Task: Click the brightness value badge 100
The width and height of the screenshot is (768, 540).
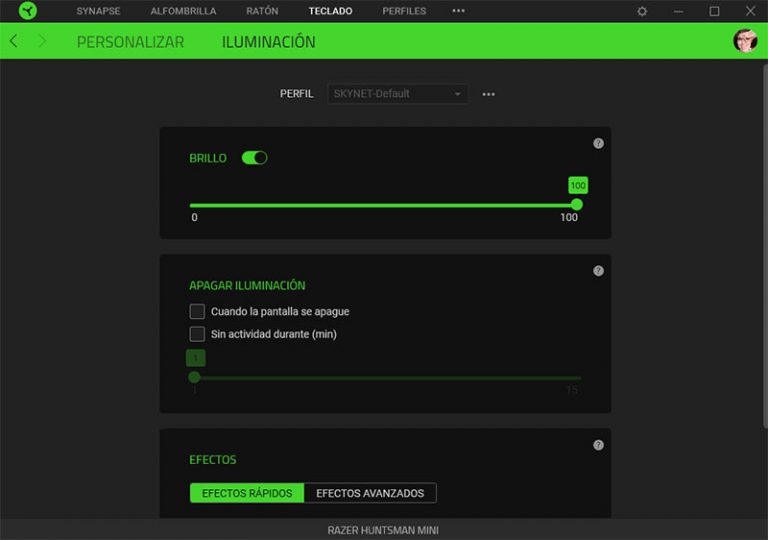Action: (578, 185)
